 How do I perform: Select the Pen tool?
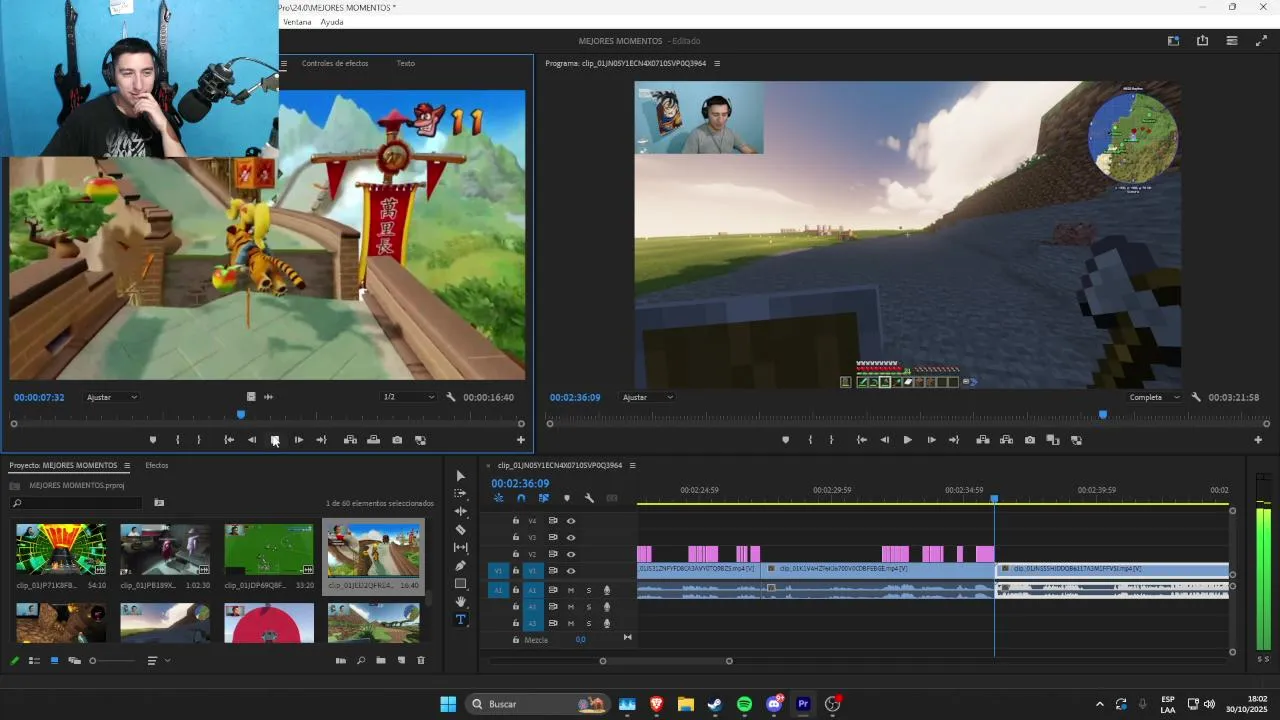tap(460, 565)
